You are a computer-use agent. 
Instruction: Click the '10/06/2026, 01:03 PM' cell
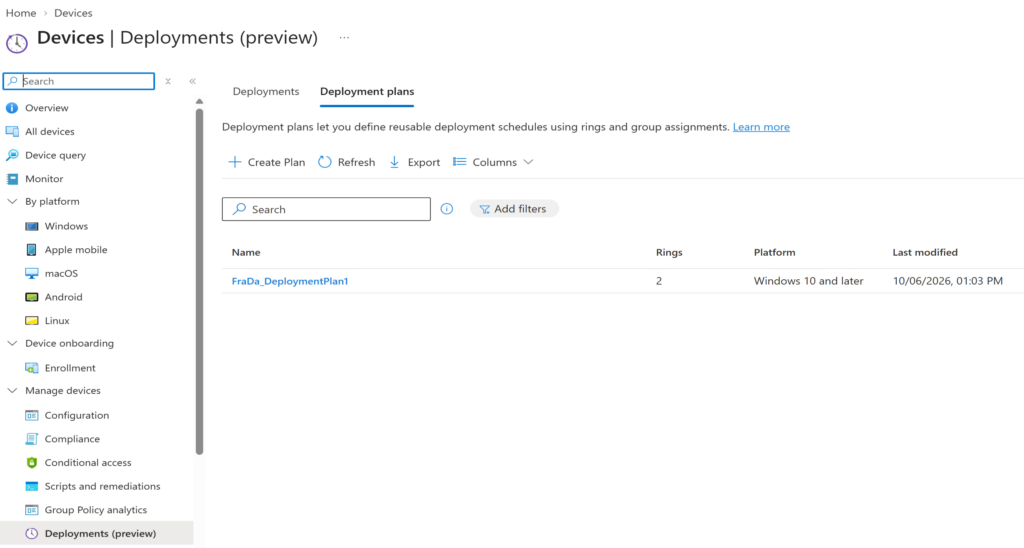948,281
